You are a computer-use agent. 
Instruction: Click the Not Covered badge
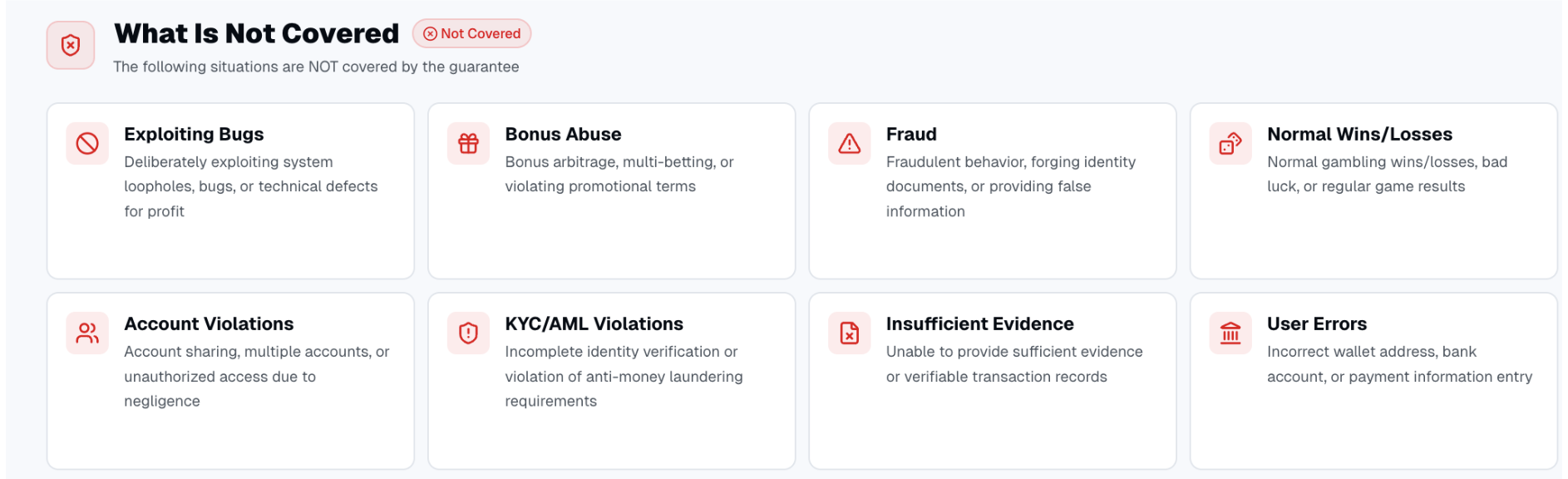(x=471, y=34)
